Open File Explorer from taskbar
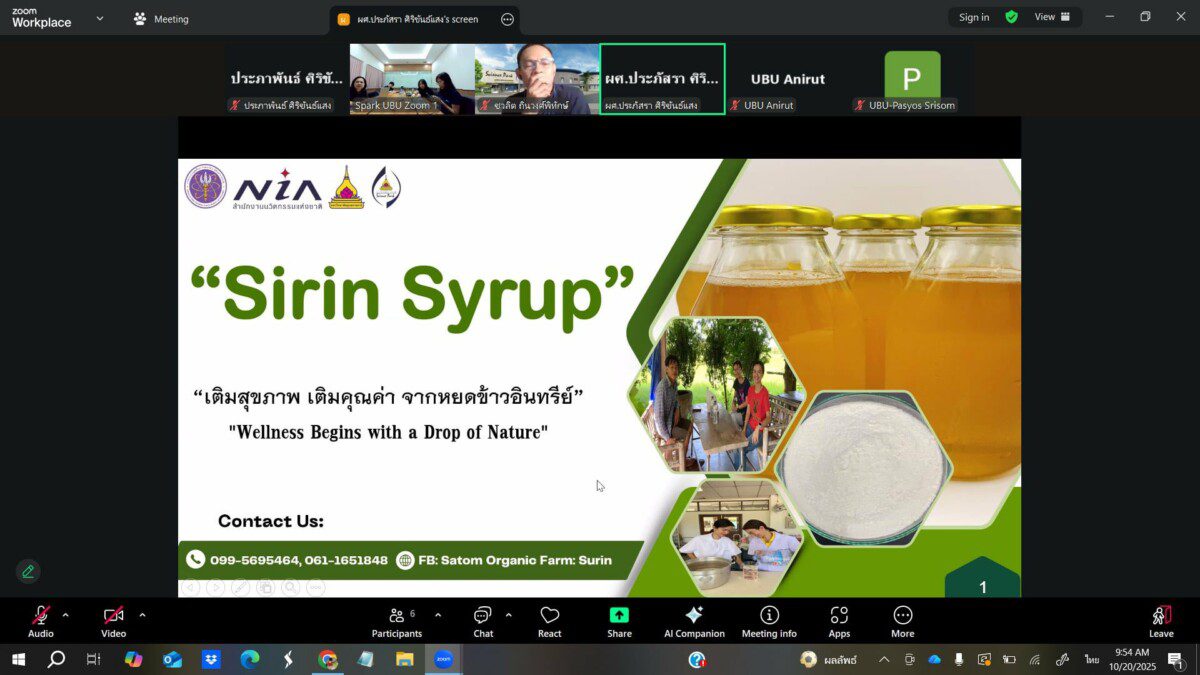1200x675 pixels. 405,659
